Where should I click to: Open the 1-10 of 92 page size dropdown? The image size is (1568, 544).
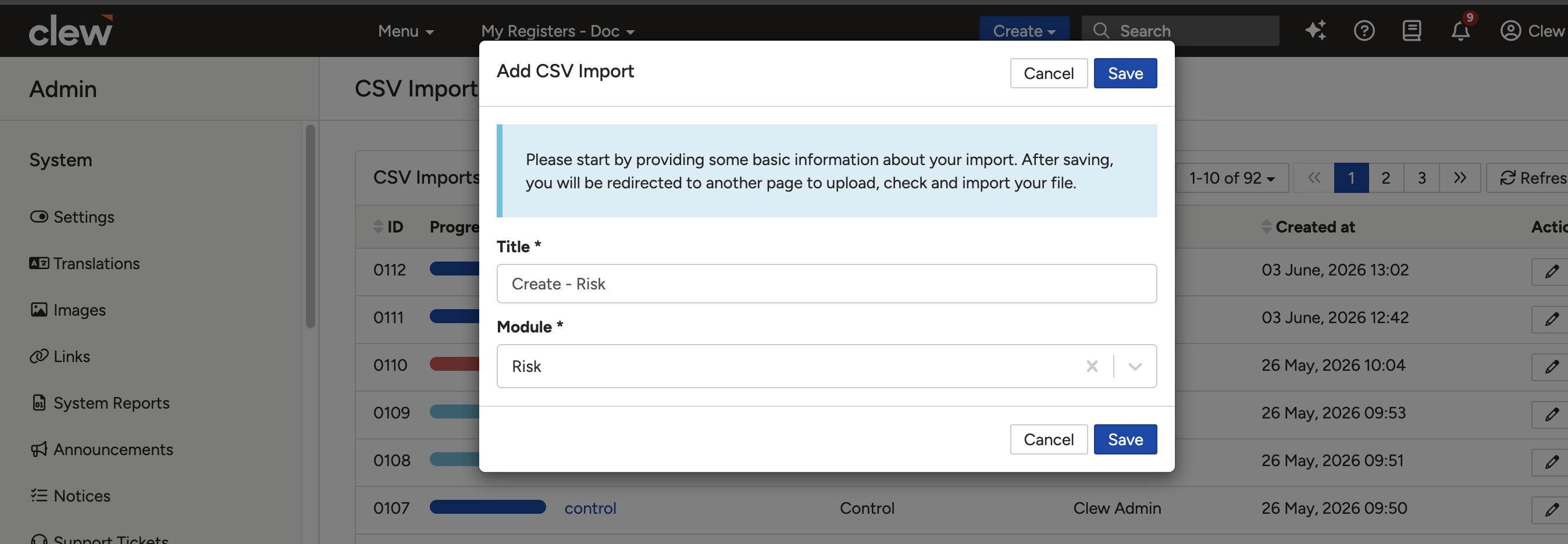coord(1231,178)
